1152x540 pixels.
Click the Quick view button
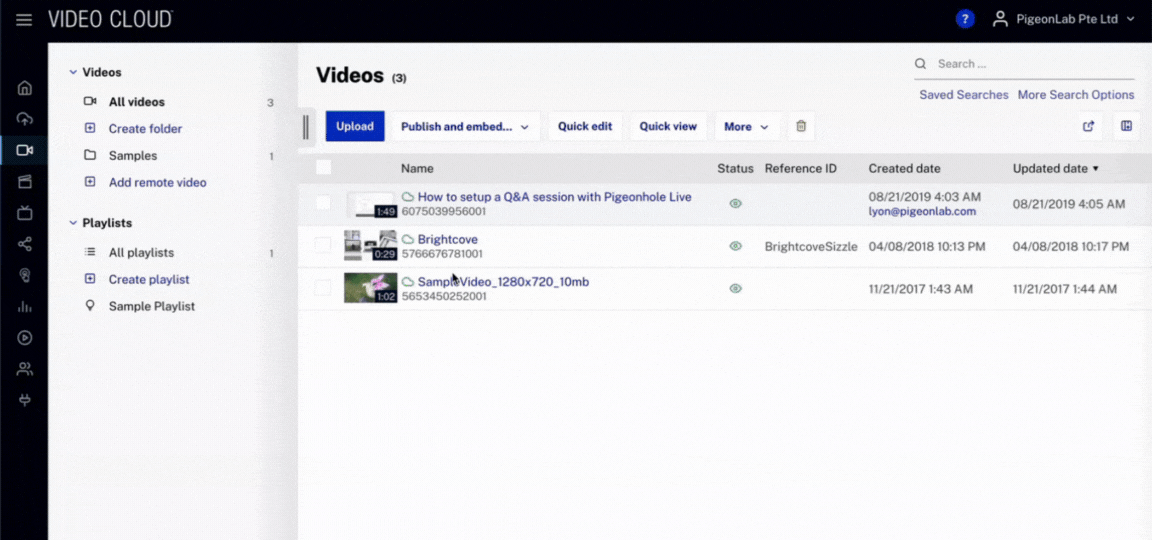click(668, 126)
